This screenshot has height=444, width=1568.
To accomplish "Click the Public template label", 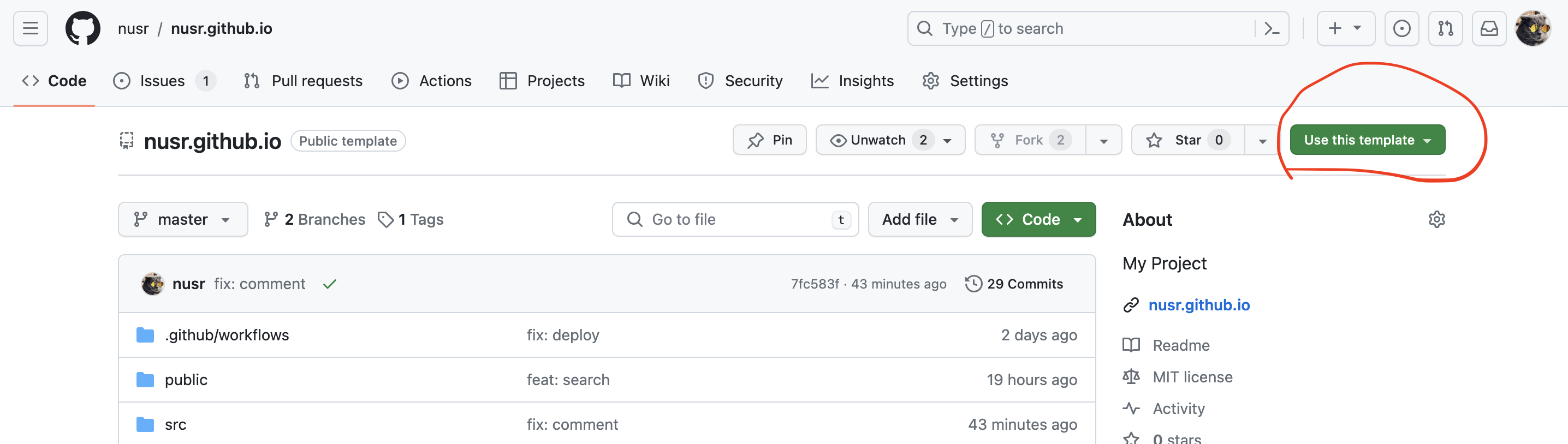I will coord(348,141).
